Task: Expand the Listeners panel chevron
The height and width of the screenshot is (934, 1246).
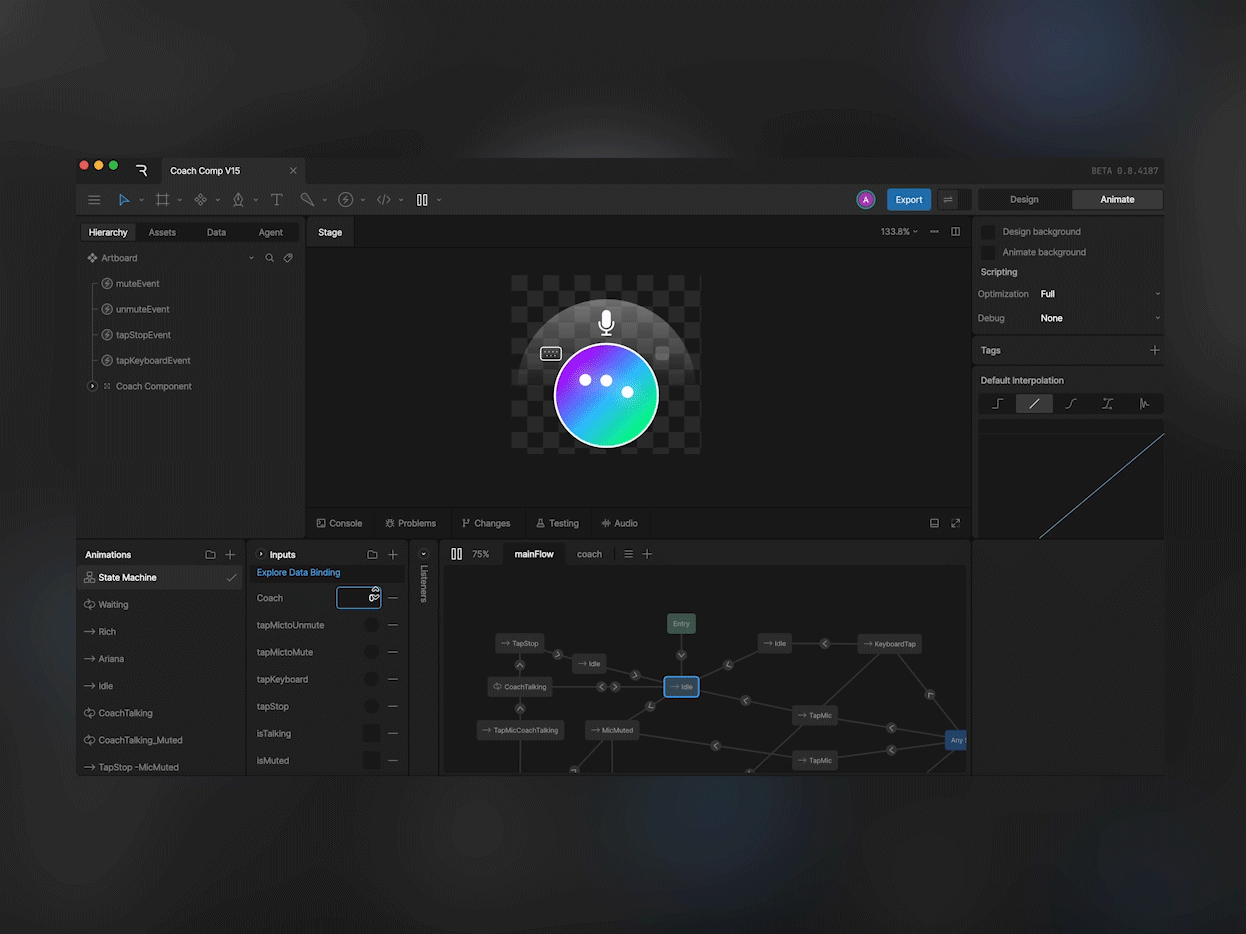Action: 423,554
